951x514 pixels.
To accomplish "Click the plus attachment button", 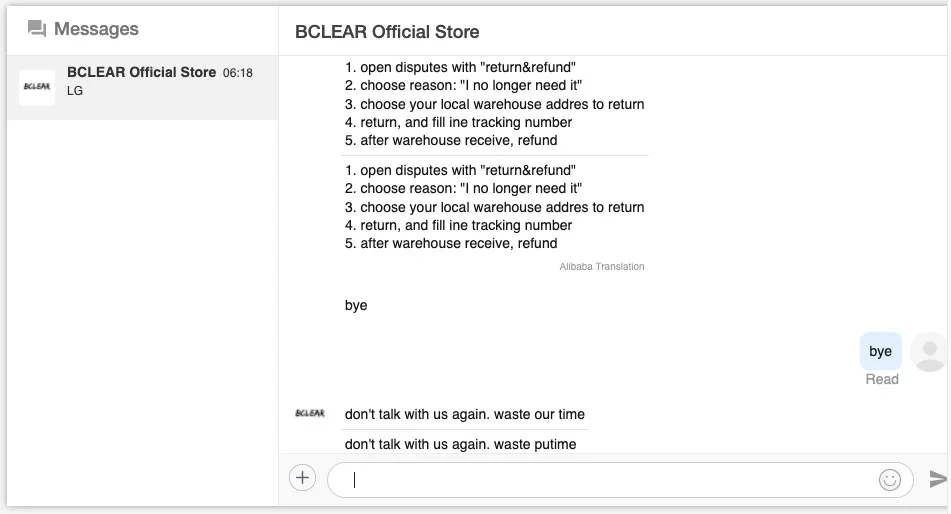I will pos(302,478).
